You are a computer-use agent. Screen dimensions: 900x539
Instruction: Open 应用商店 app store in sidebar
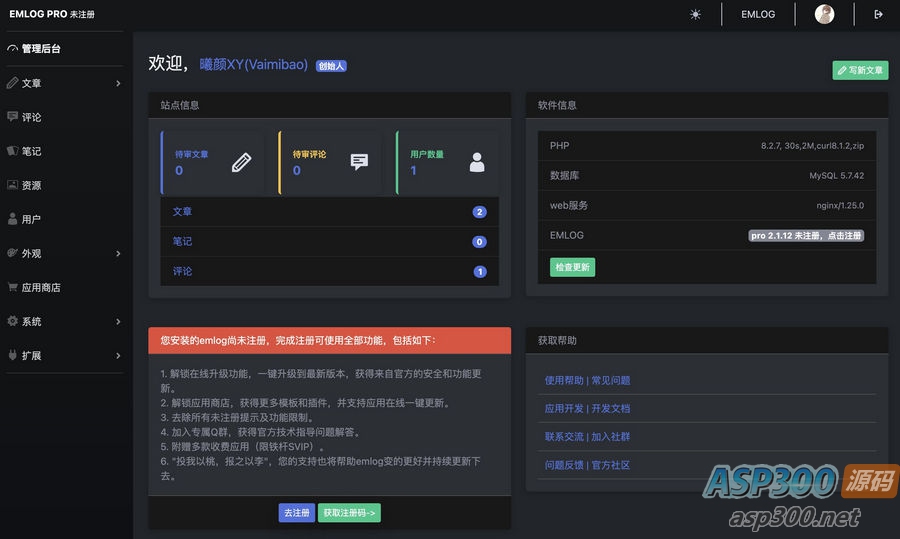tap(41, 287)
